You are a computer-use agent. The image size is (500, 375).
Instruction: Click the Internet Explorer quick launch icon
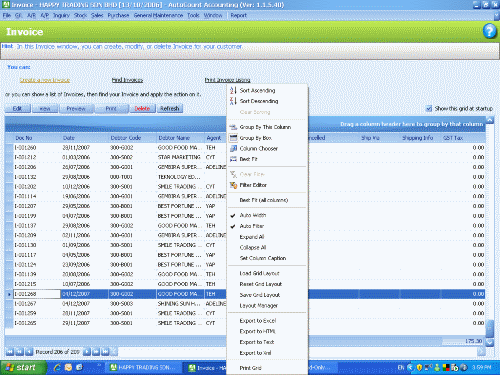[57, 367]
